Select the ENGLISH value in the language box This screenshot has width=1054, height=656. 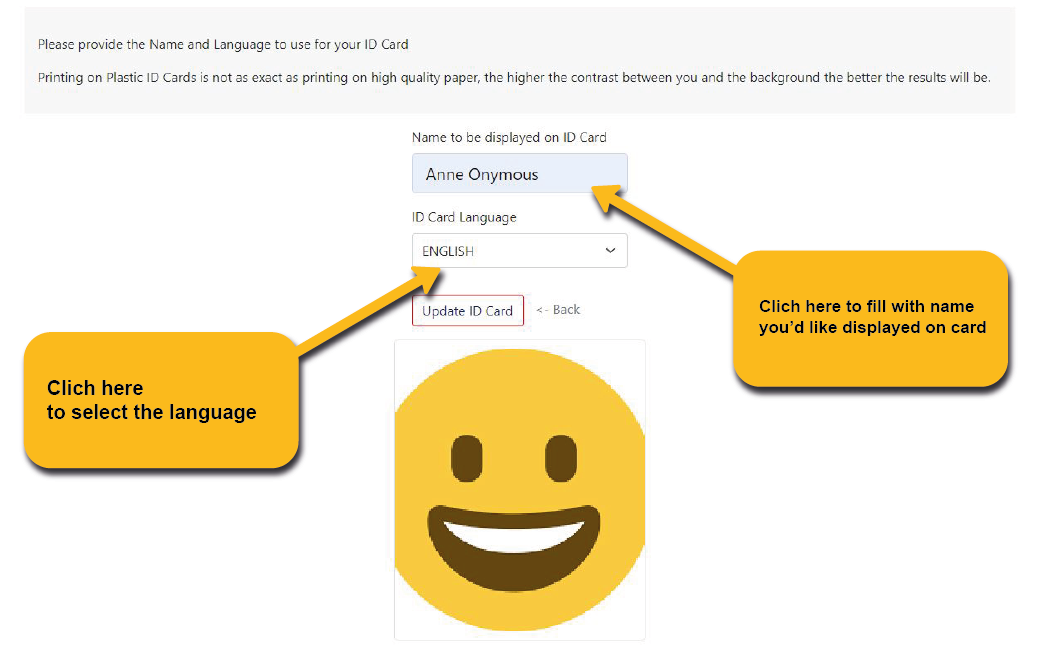[x=448, y=252]
